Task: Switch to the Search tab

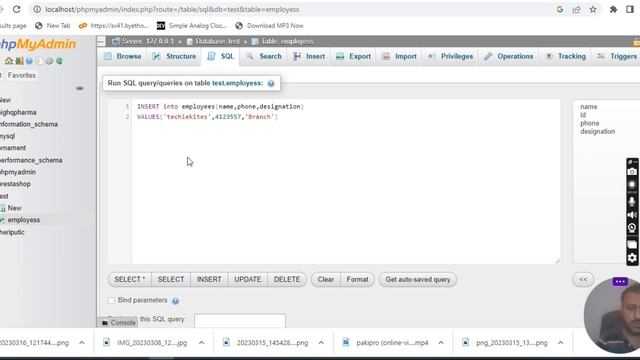Action: [264, 56]
